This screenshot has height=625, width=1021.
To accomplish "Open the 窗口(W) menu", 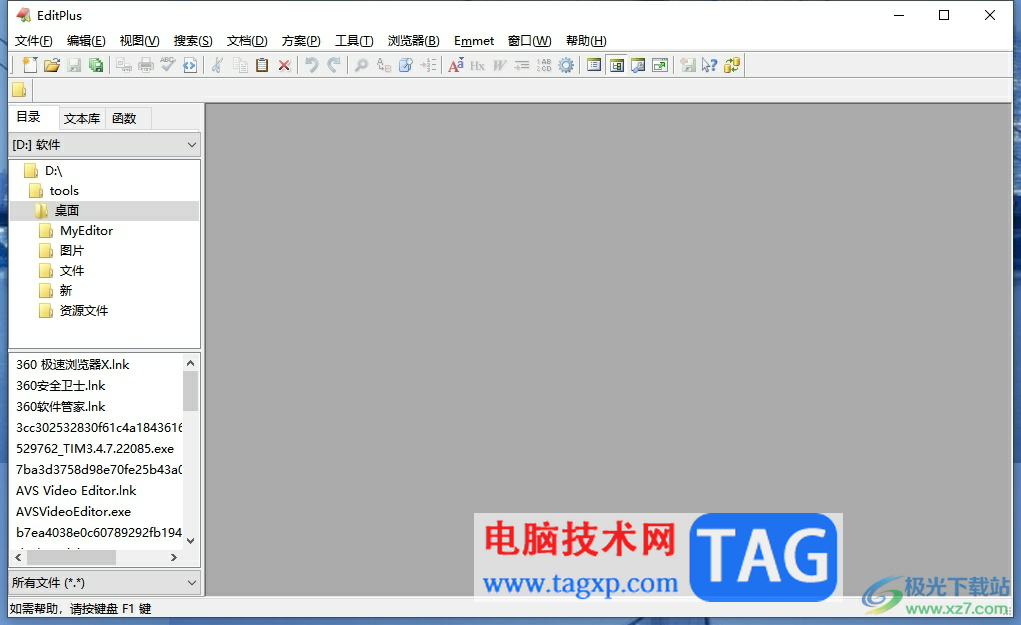I will (529, 41).
